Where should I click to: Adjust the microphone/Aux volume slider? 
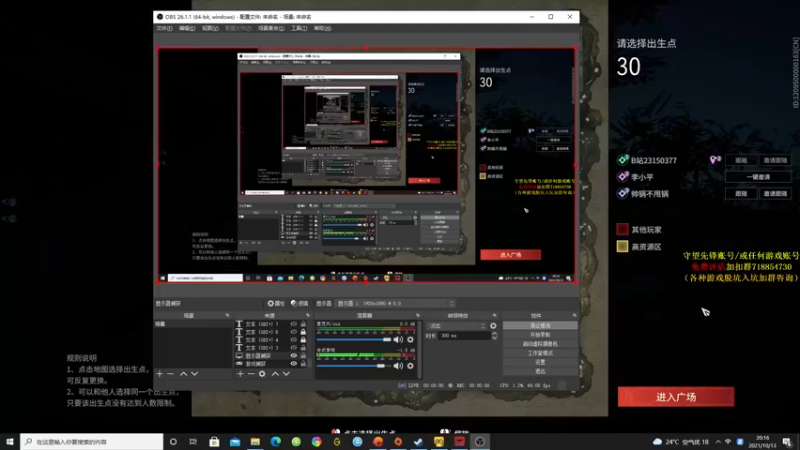(354, 339)
